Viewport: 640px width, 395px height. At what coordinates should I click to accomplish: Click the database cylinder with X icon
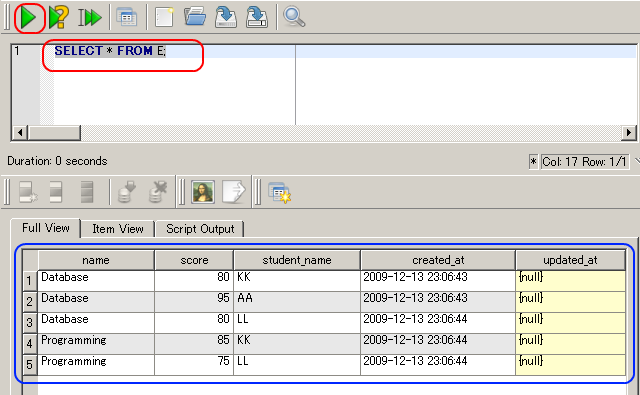click(x=158, y=192)
